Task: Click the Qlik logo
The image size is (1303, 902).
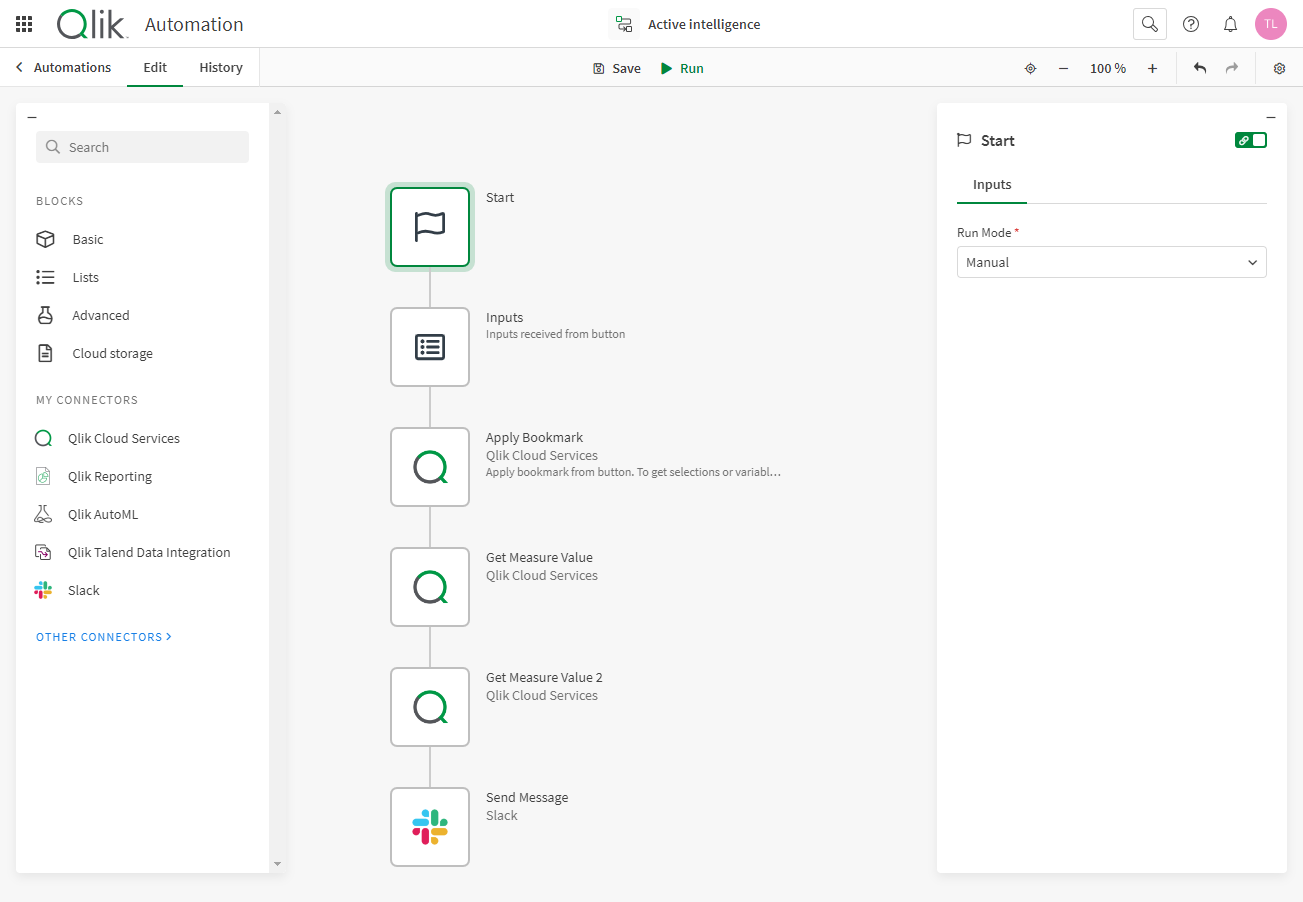Action: (92, 24)
